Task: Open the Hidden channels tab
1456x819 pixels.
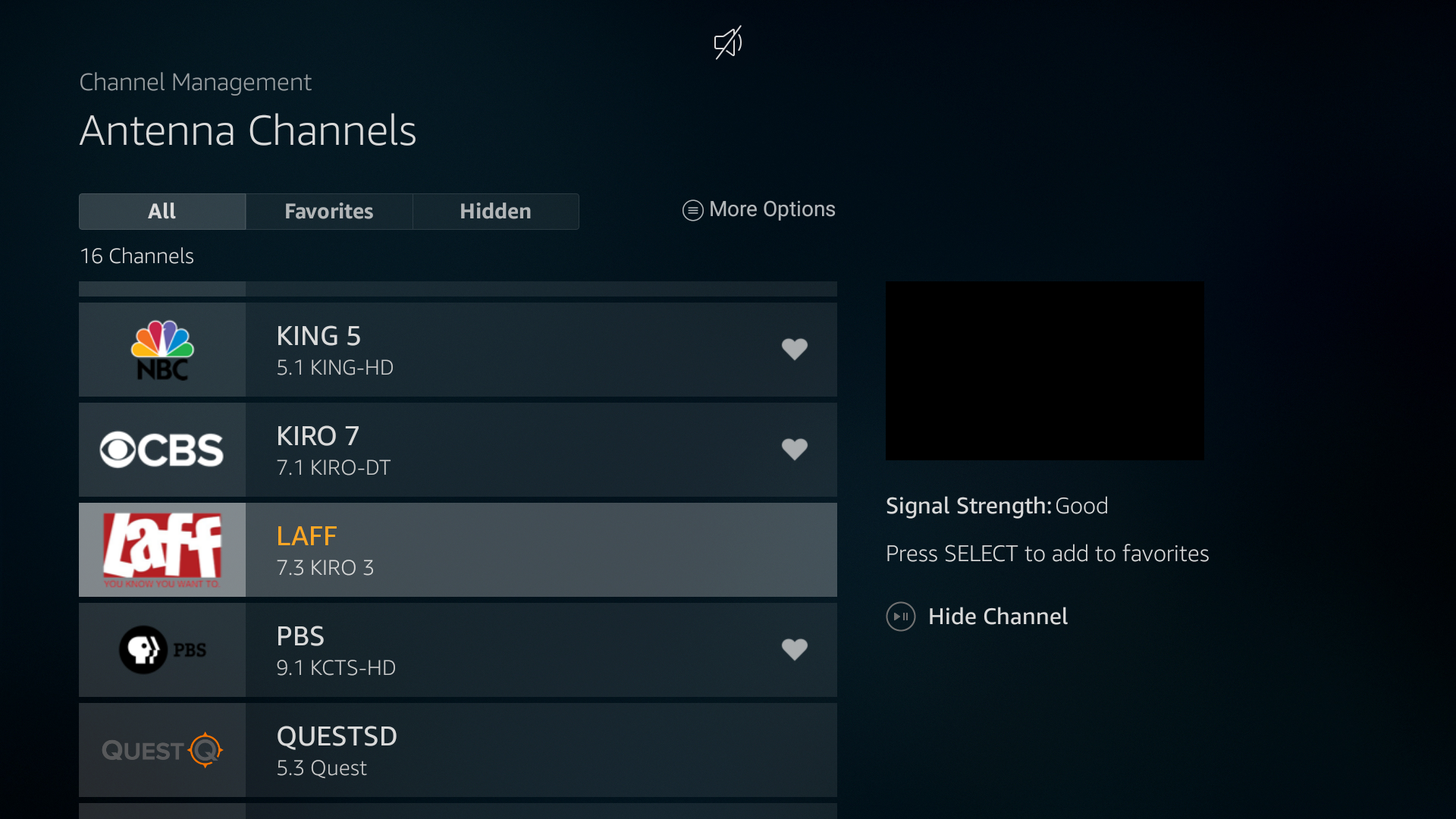Action: click(x=496, y=212)
